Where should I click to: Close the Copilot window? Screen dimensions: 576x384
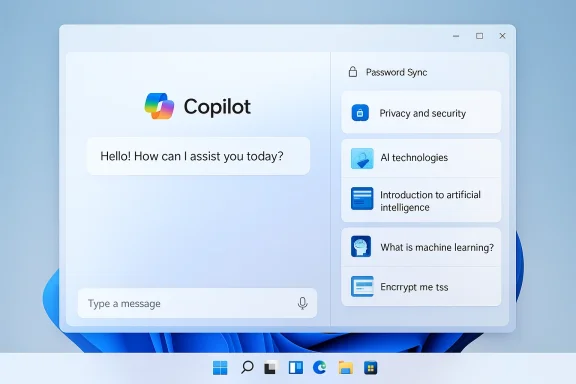502,36
